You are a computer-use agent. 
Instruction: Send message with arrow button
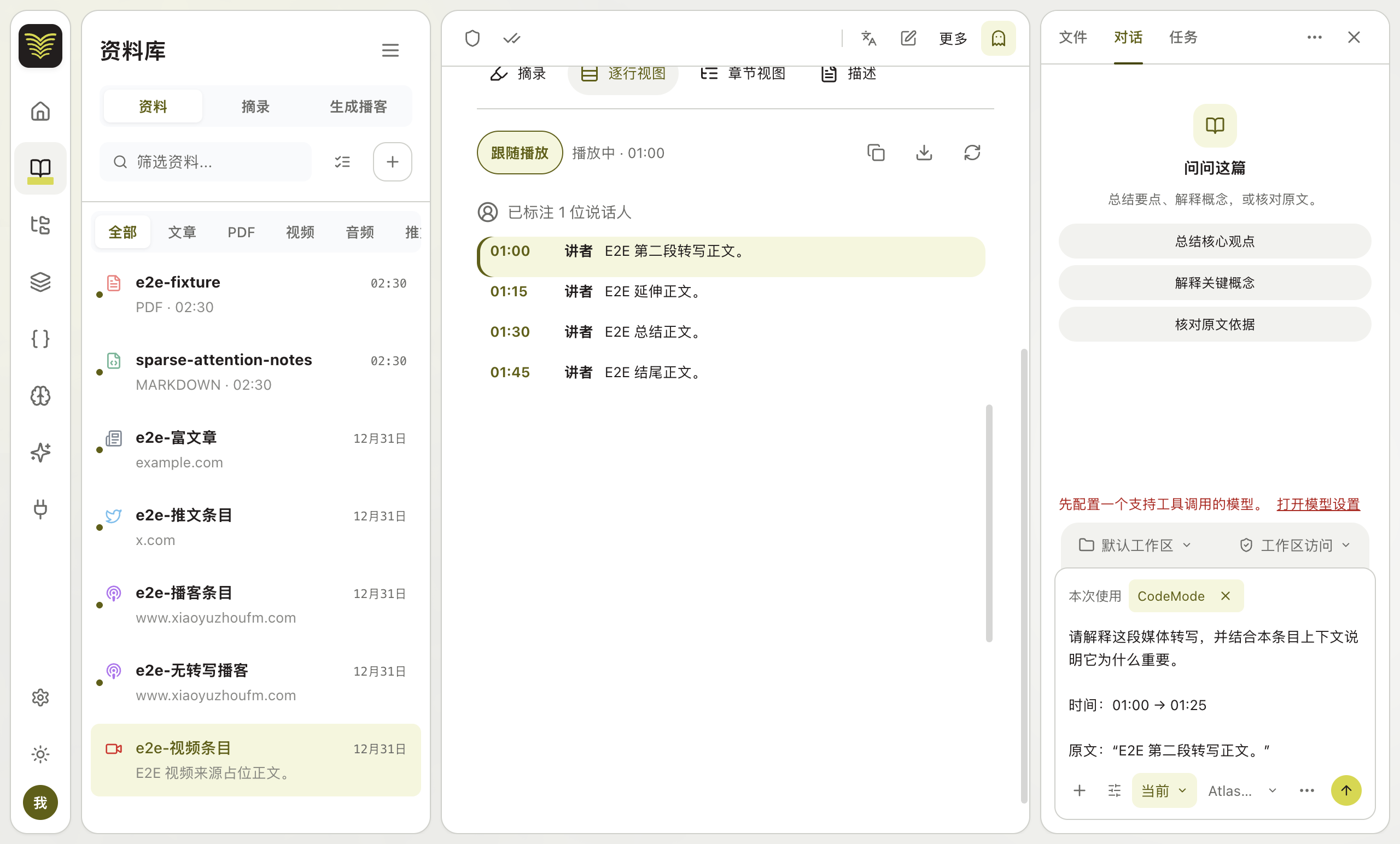point(1346,790)
